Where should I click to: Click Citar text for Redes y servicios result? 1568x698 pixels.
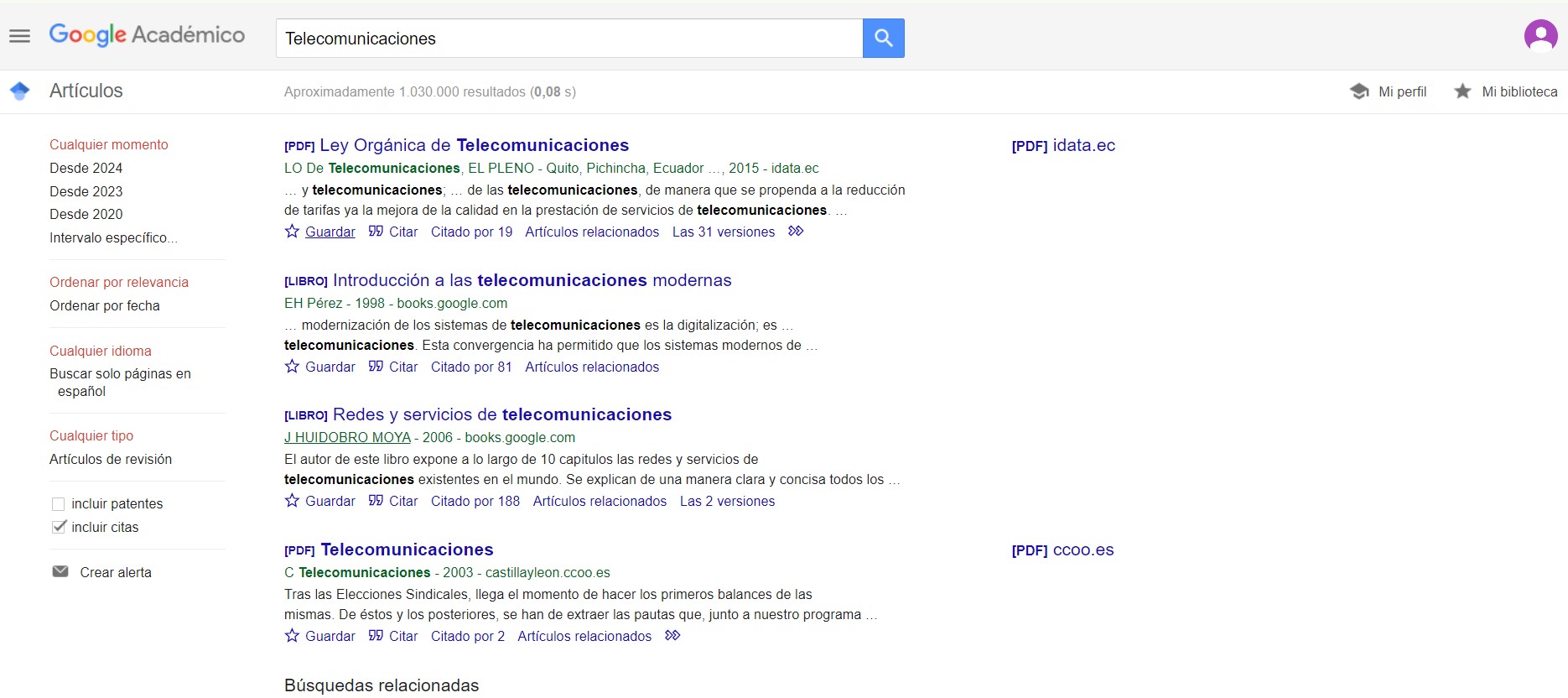pyautogui.click(x=403, y=501)
